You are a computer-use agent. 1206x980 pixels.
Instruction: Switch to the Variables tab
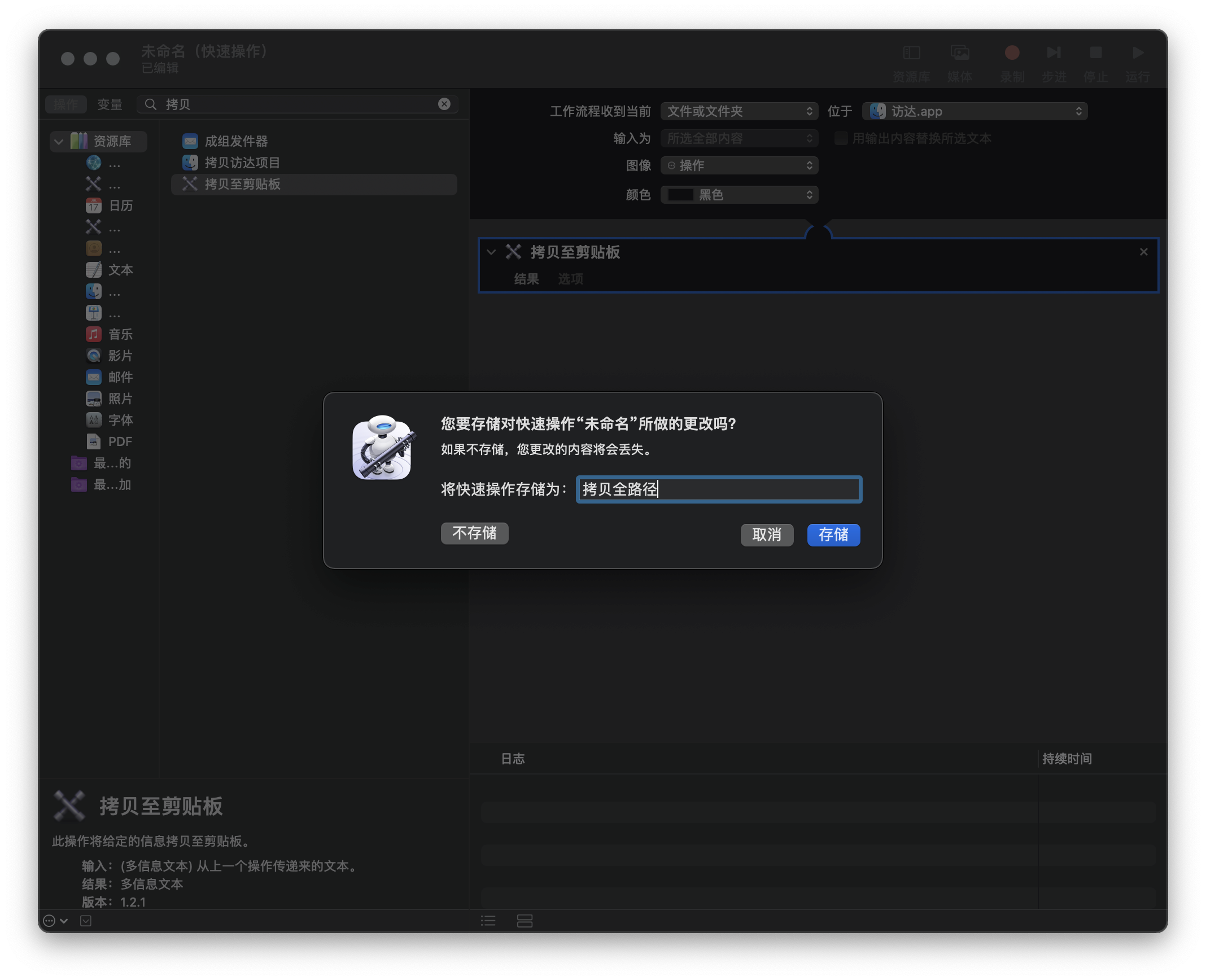tap(110, 104)
